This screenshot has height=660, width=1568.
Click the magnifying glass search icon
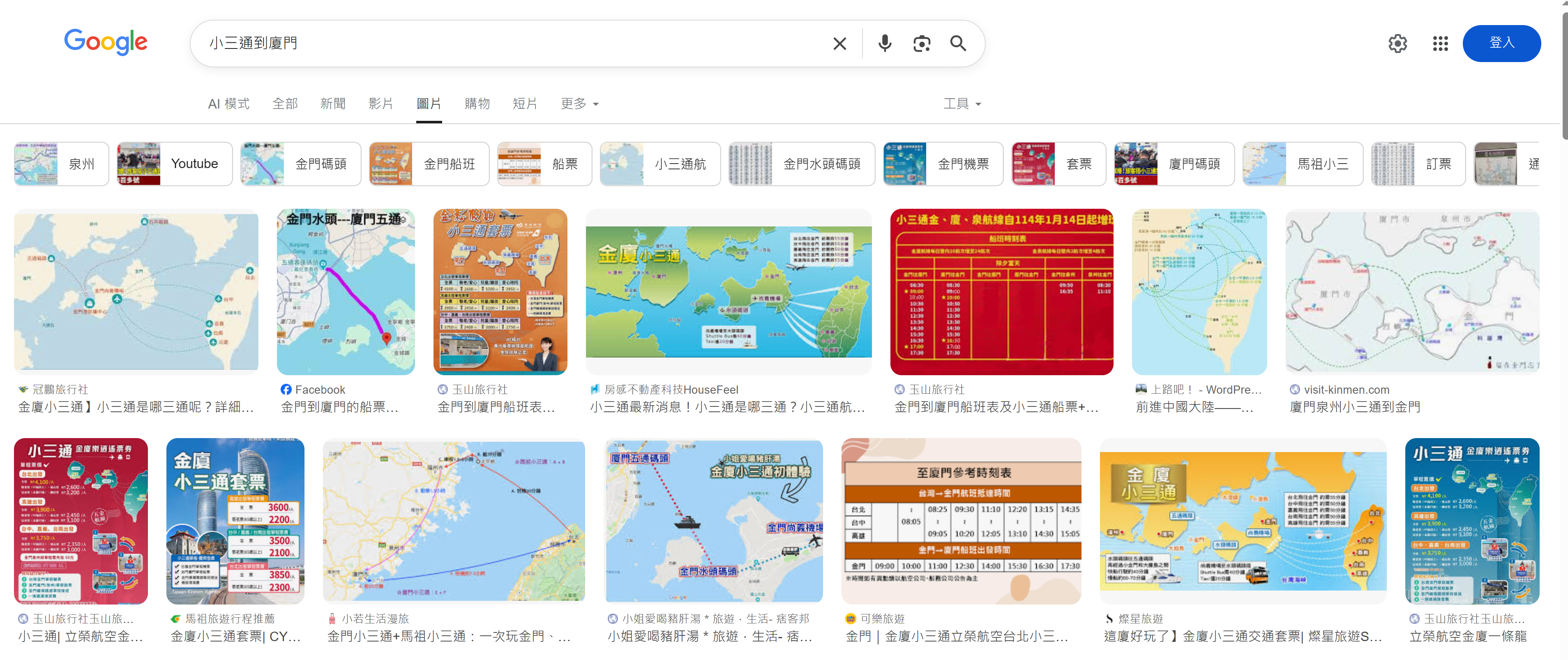(957, 43)
